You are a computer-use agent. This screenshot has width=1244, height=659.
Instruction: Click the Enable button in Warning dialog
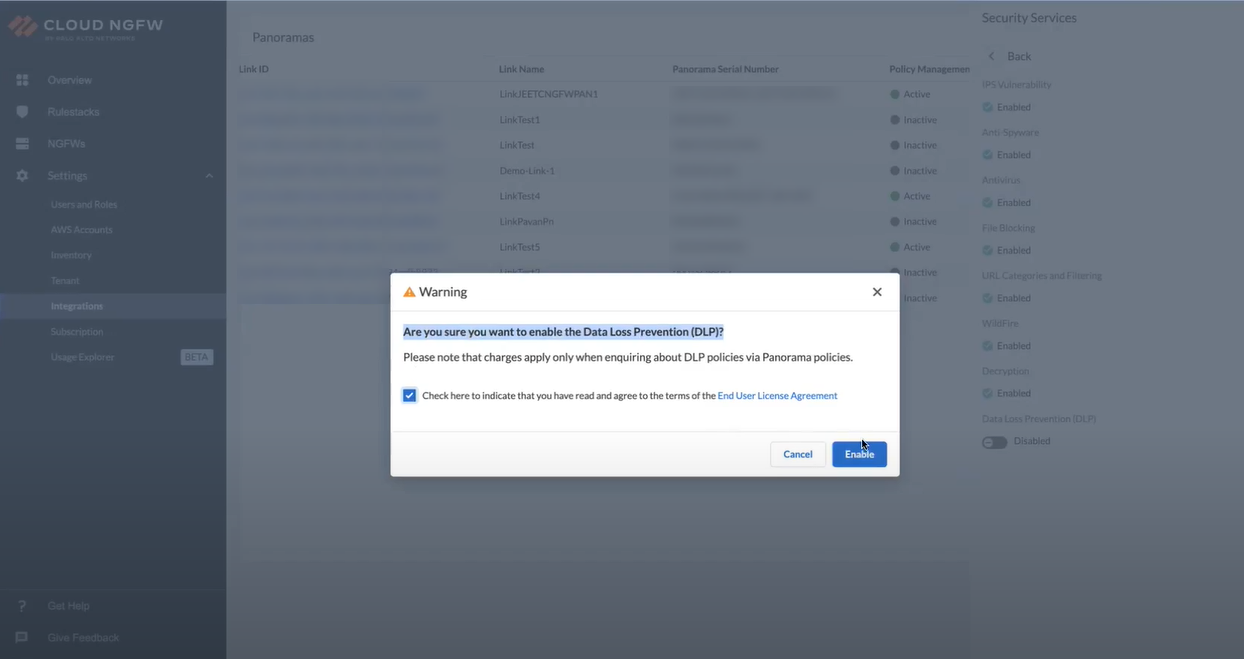[x=859, y=454]
